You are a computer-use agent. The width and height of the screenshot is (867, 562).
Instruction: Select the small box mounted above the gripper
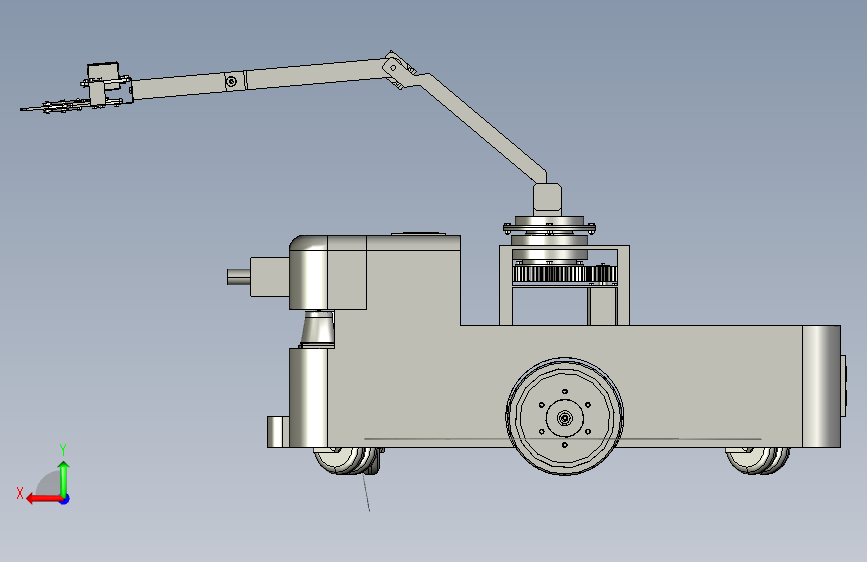[x=103, y=71]
